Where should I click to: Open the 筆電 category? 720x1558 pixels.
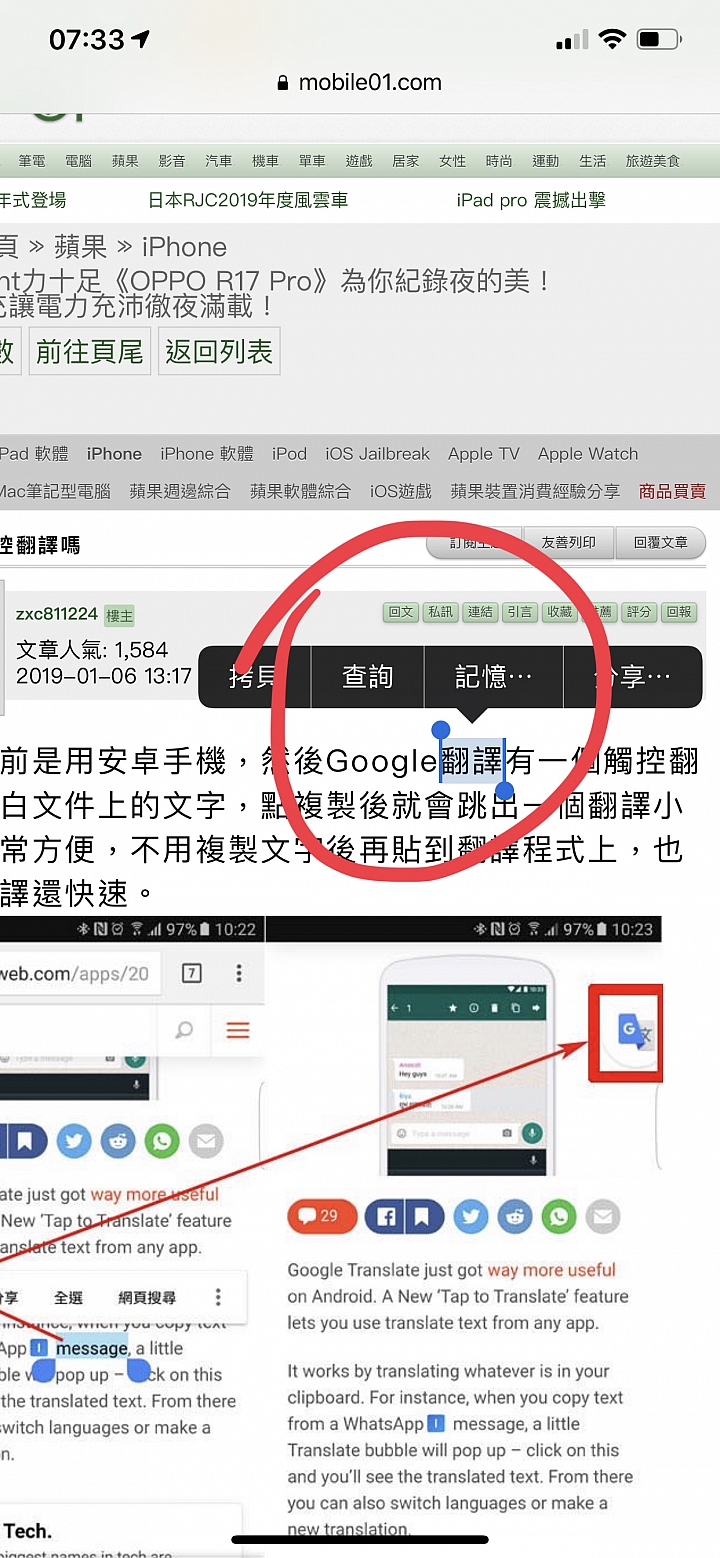pos(32,161)
